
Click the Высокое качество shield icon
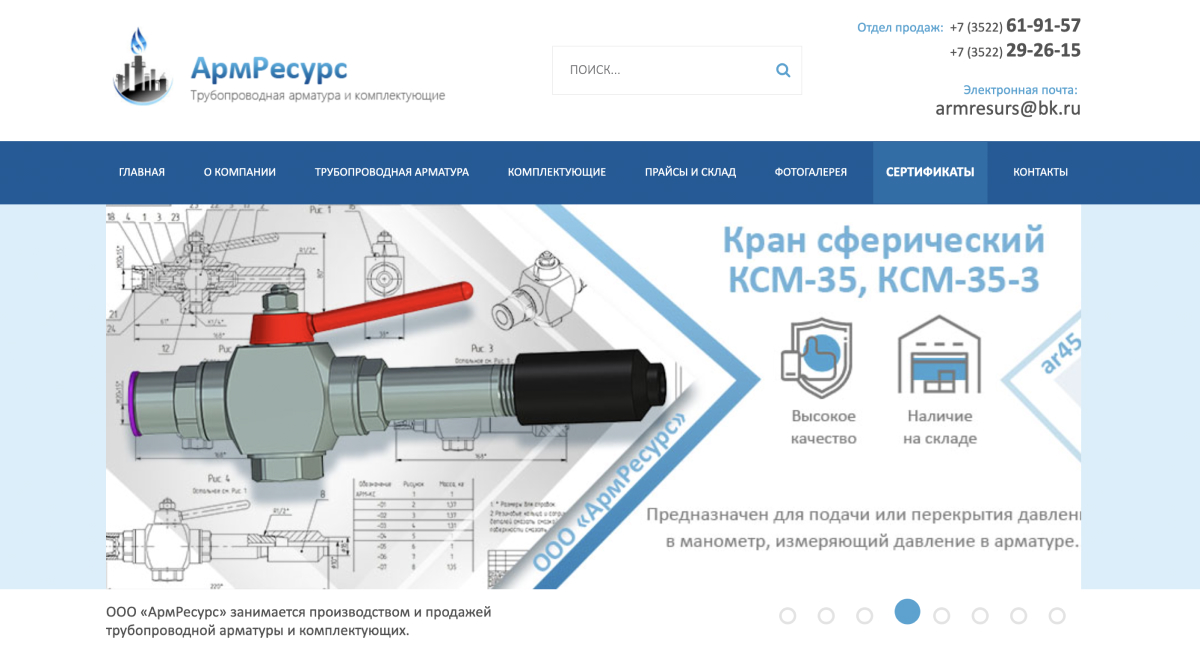[x=816, y=358]
